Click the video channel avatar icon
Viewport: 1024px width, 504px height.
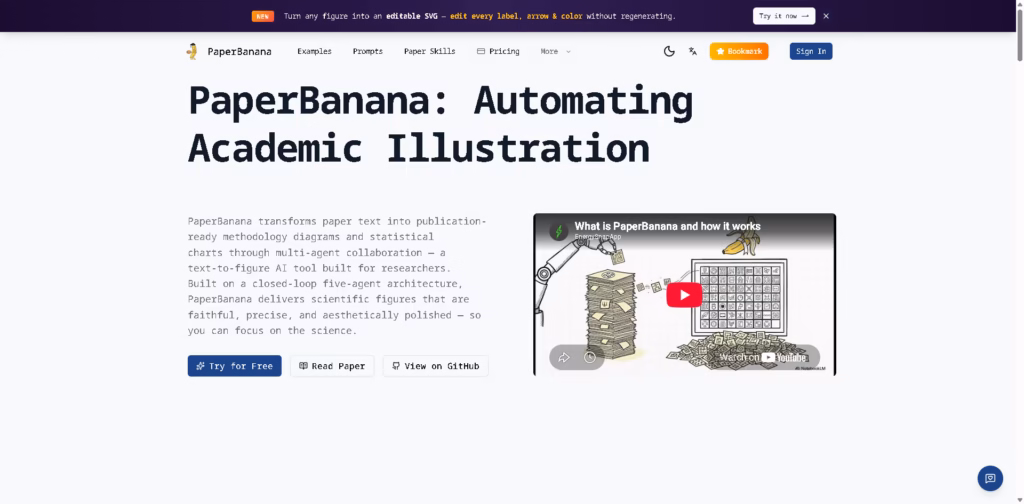558,231
